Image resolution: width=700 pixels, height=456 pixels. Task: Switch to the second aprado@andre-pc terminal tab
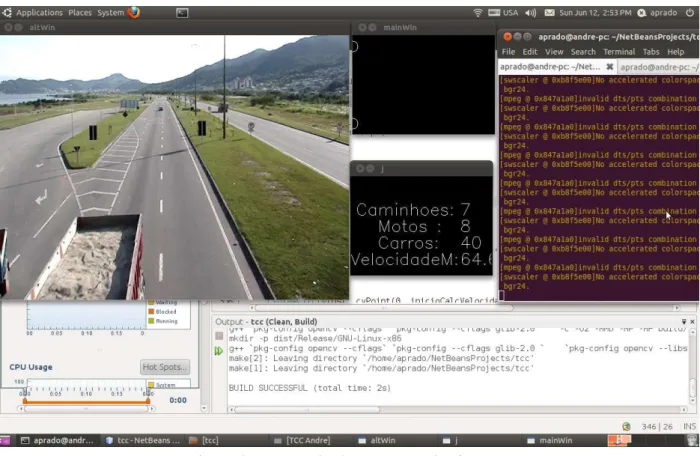pyautogui.click(x=659, y=67)
